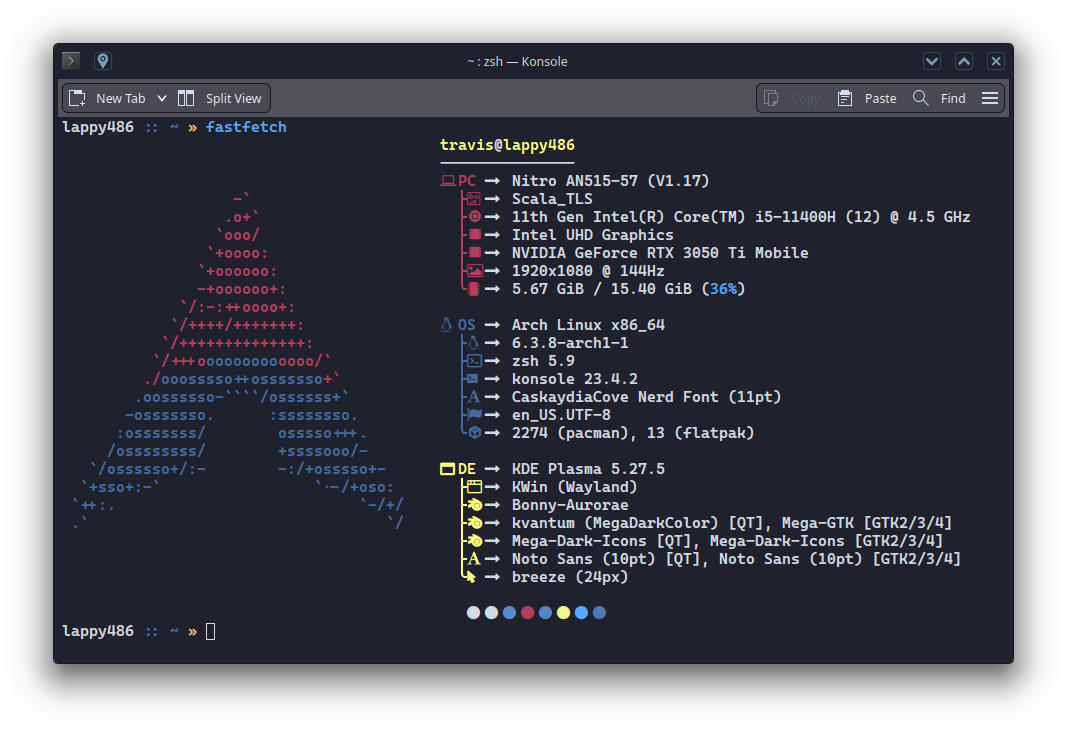Click the first white color dot
1067x730 pixels.
click(x=473, y=613)
